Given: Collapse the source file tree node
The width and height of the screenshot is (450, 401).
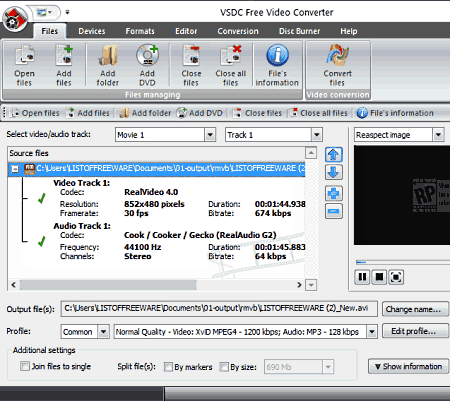Looking at the screenshot, I should (15, 169).
